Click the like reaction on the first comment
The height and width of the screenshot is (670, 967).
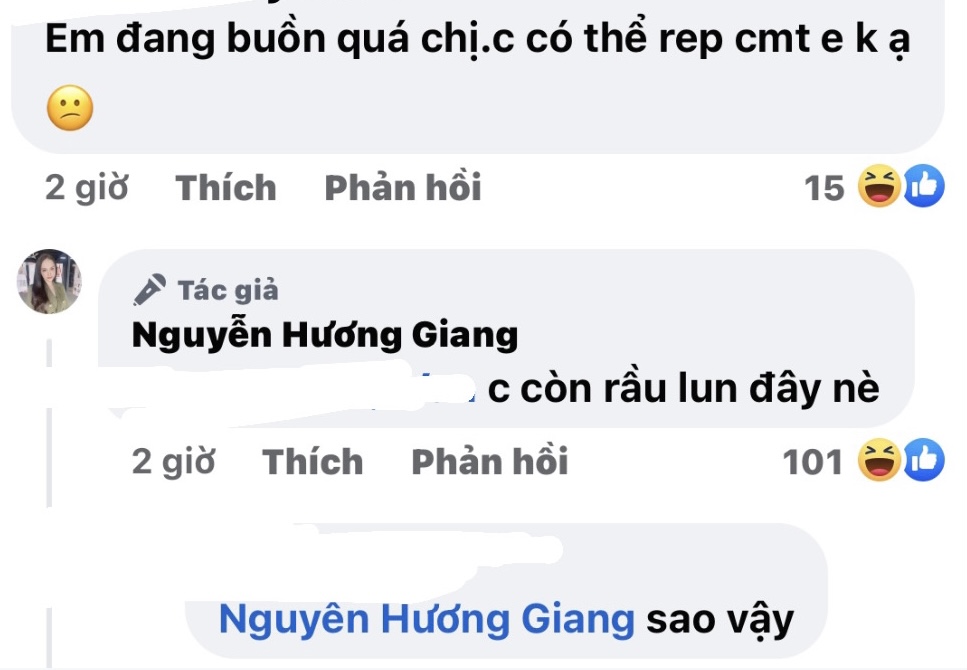[x=924, y=186]
